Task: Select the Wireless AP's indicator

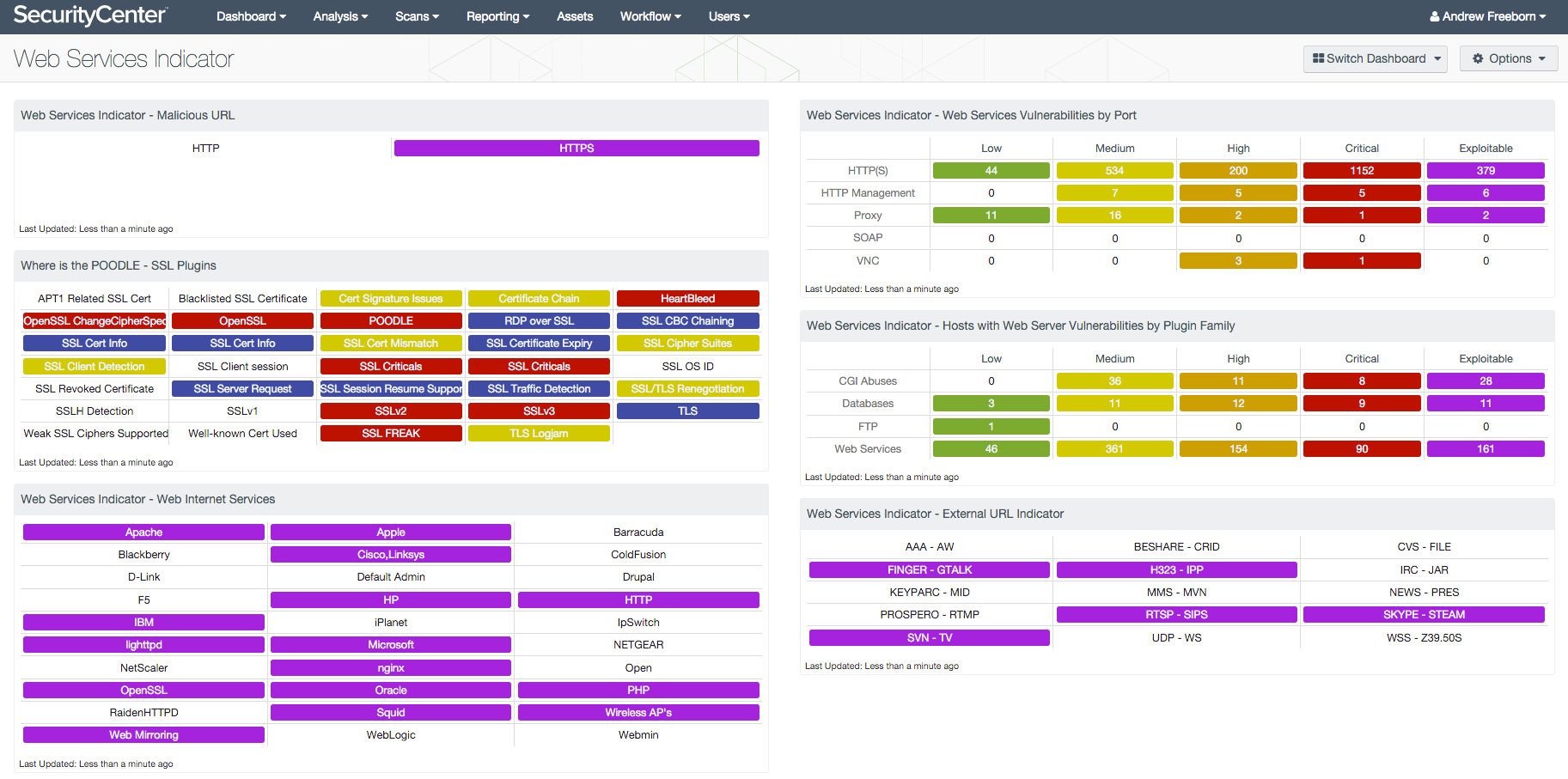Action: point(638,713)
